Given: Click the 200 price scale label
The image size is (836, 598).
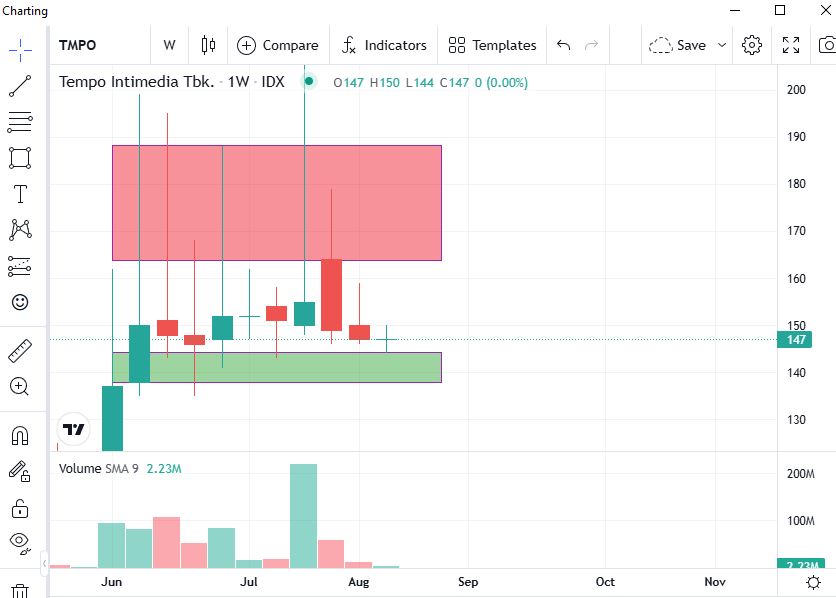Looking at the screenshot, I should pos(797,90).
